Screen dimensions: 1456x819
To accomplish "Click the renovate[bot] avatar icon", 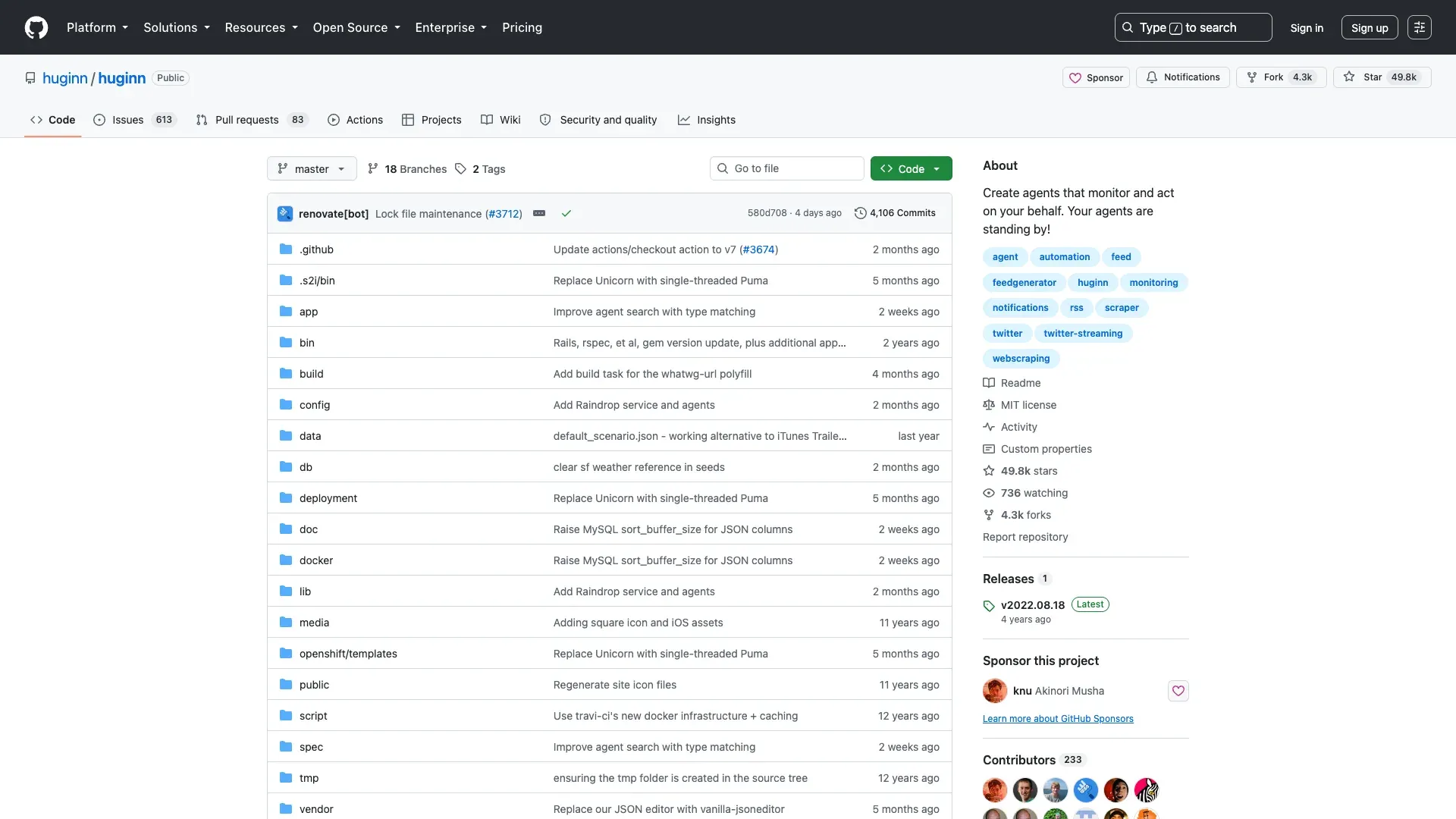I will (285, 214).
